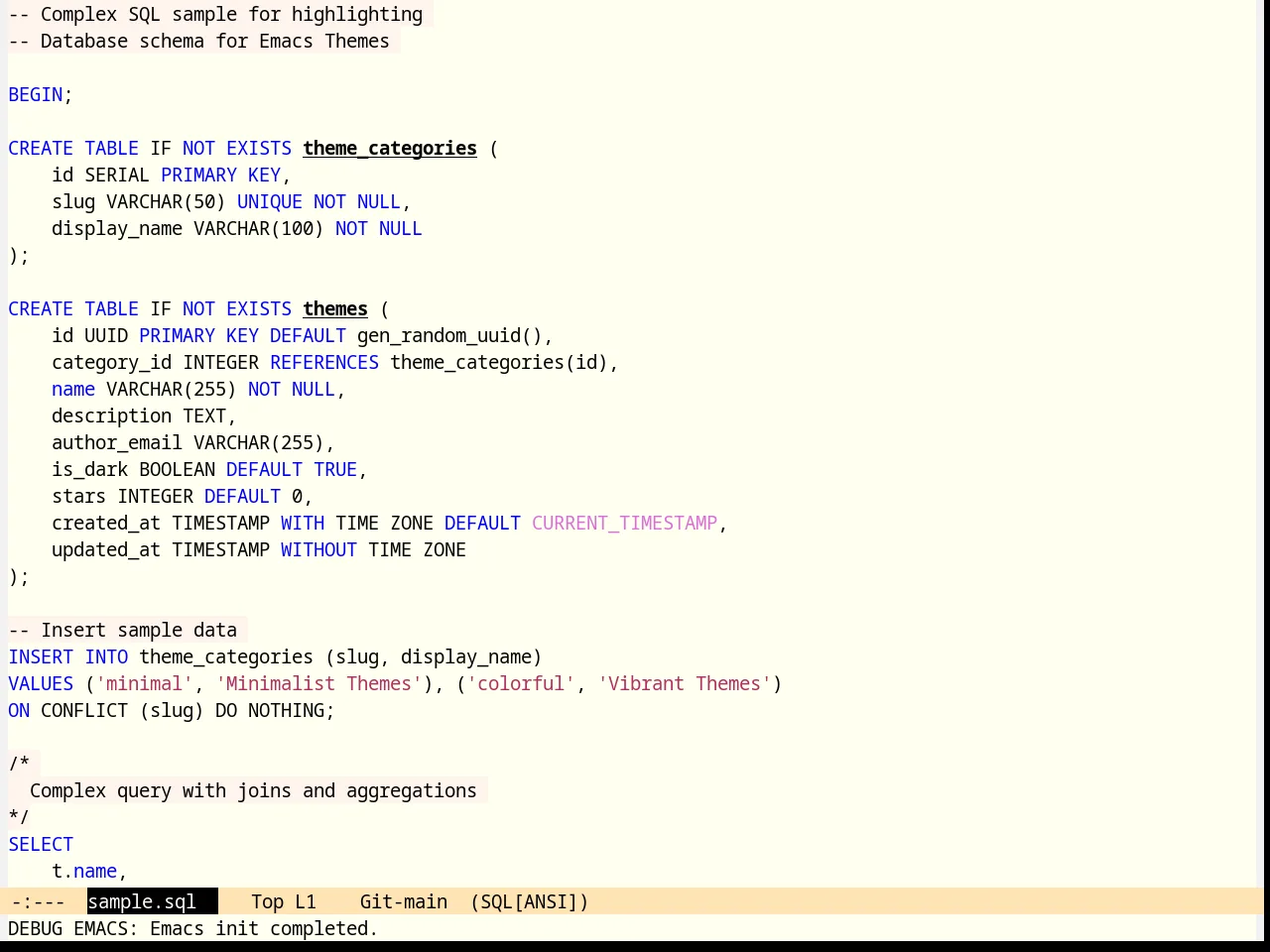1270x952 pixels.
Task: Click REFERENCES keyword on category_id line
Action: point(324,362)
